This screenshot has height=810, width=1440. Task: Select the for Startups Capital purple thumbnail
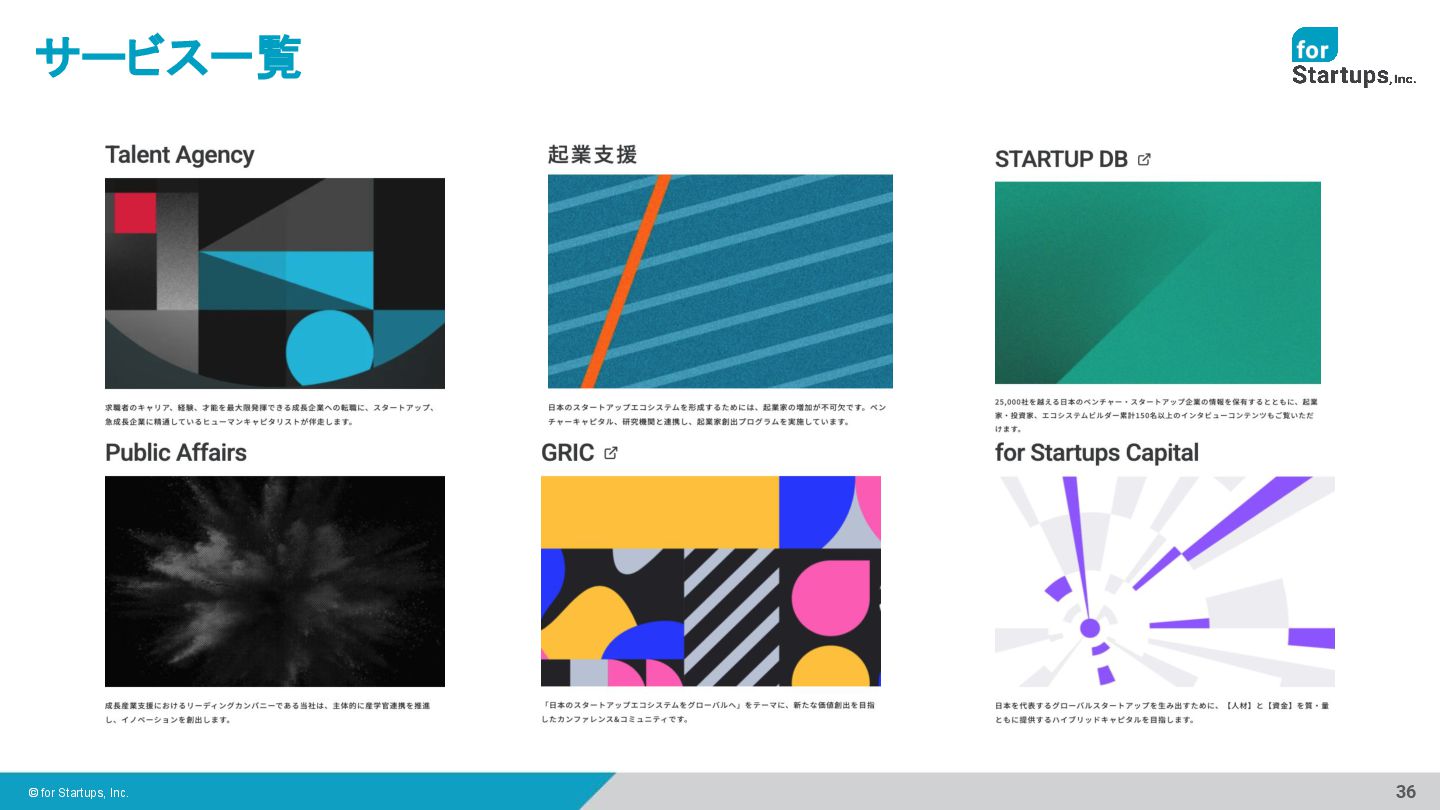(1165, 581)
